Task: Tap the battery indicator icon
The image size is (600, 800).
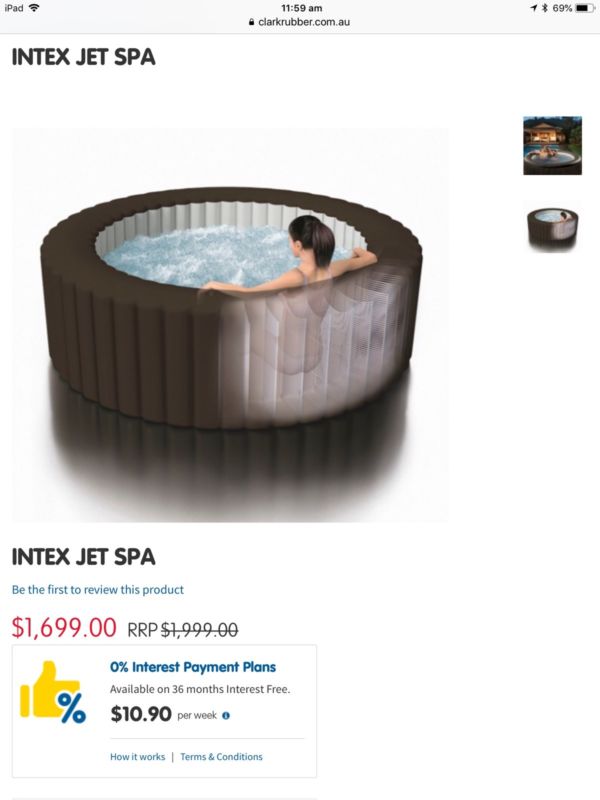Action: [584, 8]
